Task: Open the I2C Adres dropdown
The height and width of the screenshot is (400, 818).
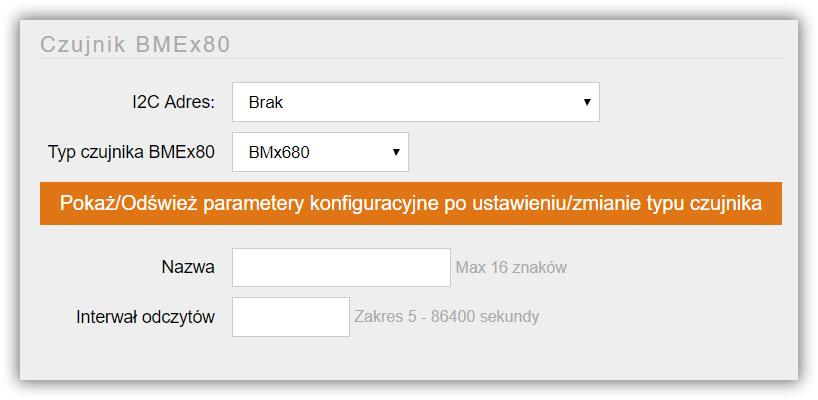Action: point(415,102)
